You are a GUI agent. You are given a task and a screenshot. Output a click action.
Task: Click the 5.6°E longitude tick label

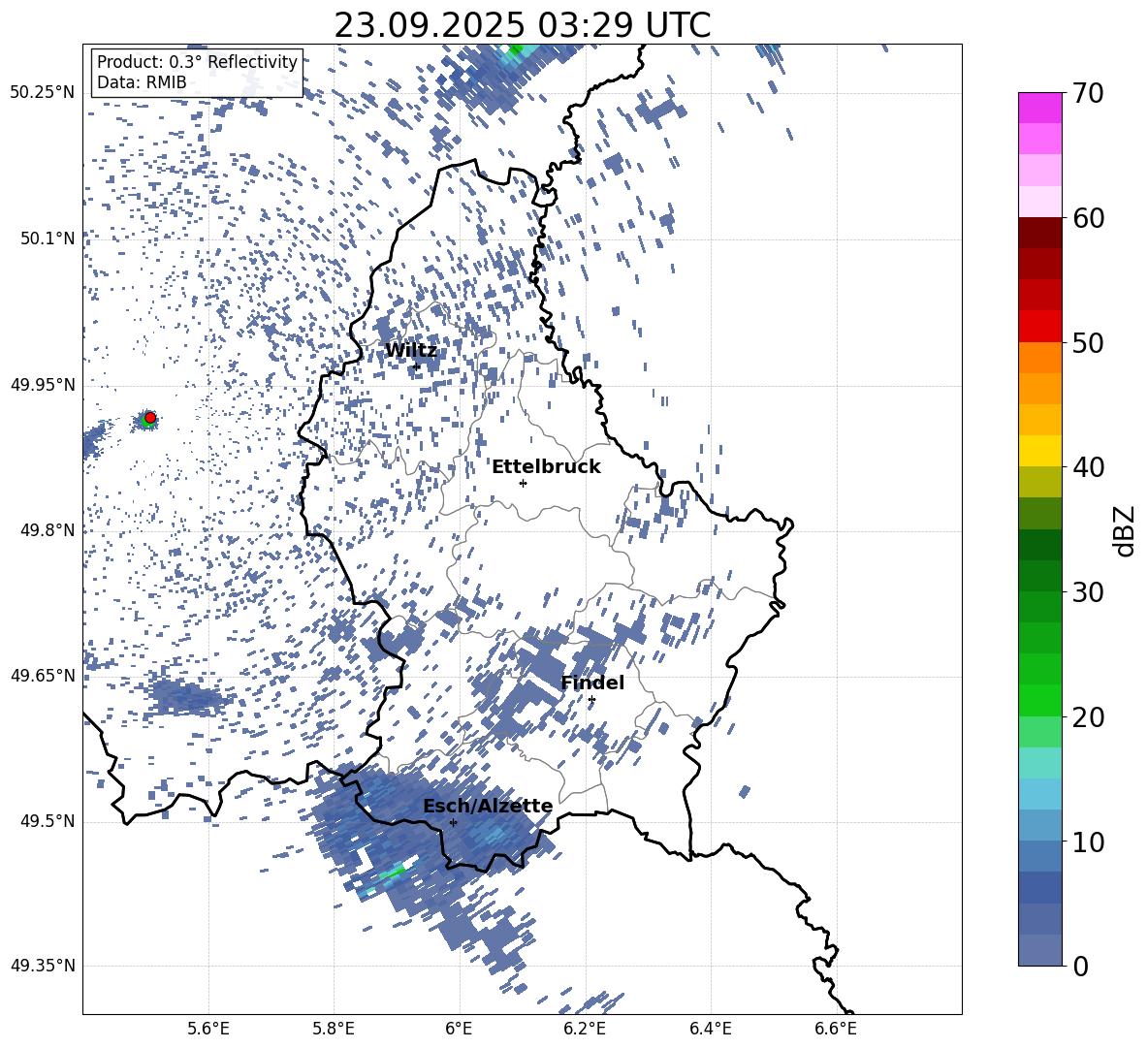point(208,1029)
